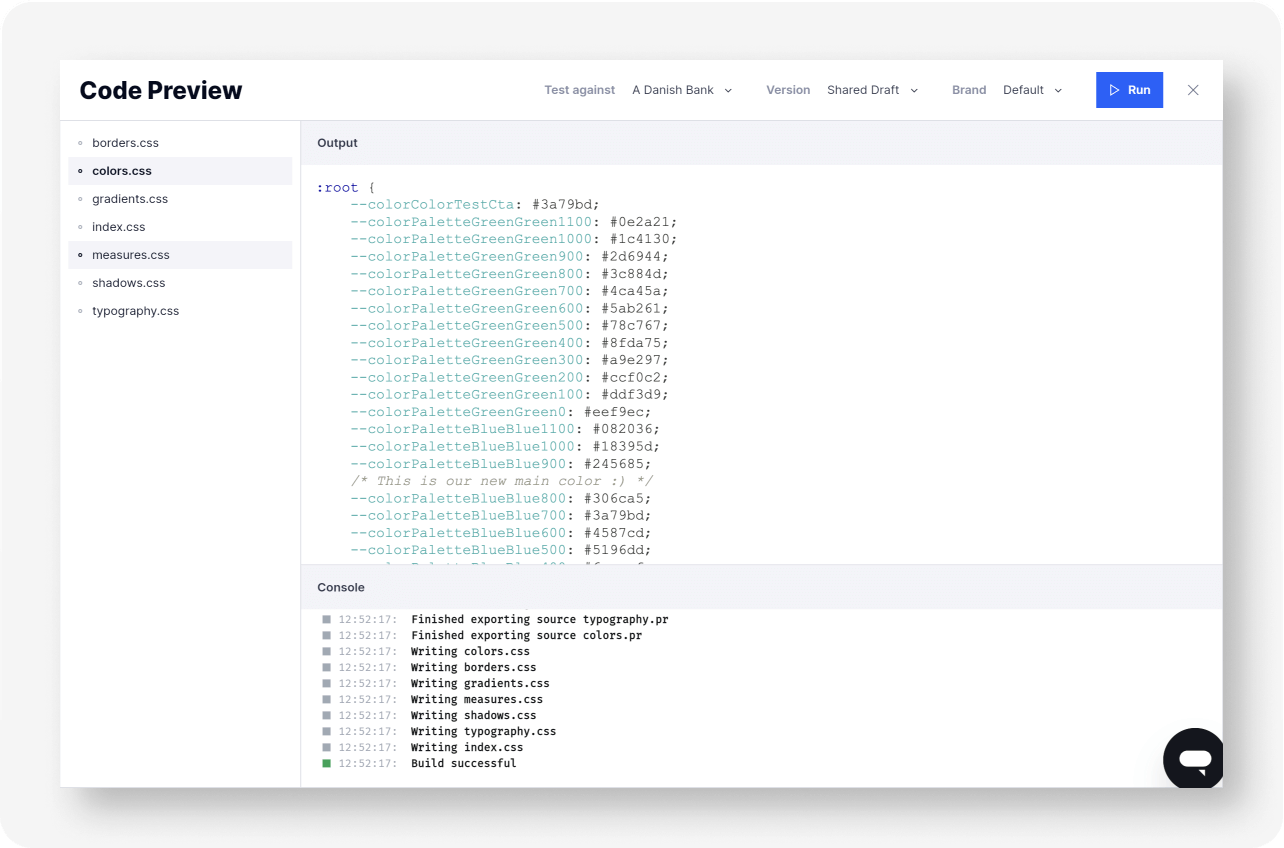Click console line 'Writing borders.css'
Image resolution: width=1284 pixels, height=848 pixels.
pos(473,667)
